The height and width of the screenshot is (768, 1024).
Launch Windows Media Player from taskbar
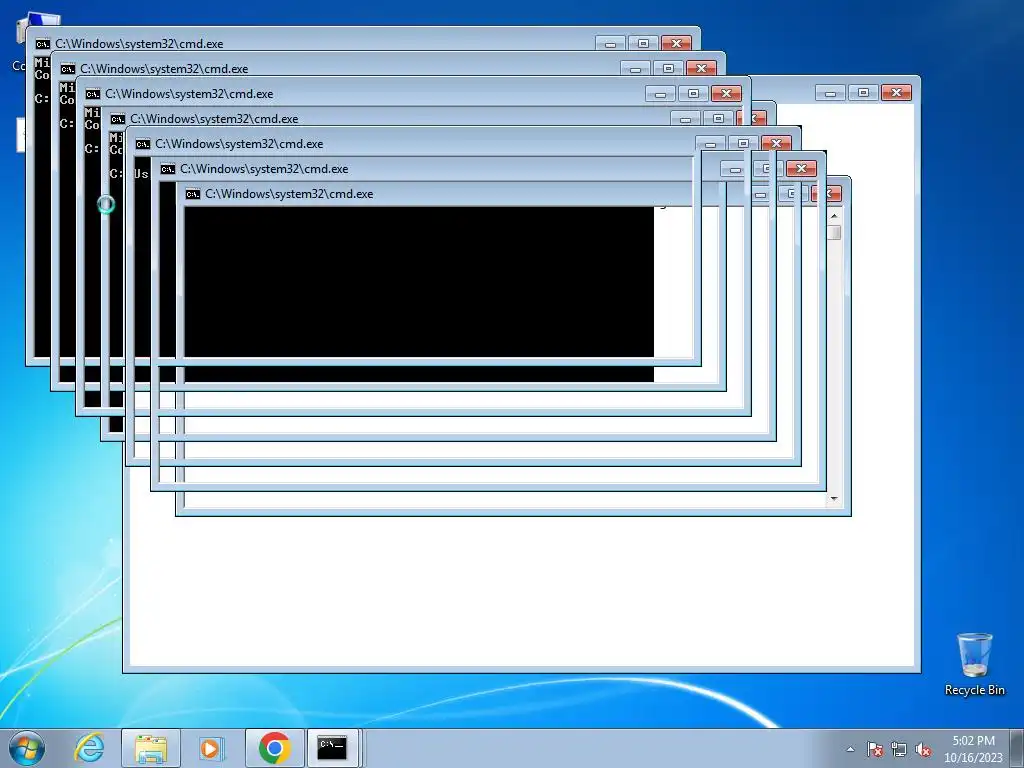tap(211, 748)
